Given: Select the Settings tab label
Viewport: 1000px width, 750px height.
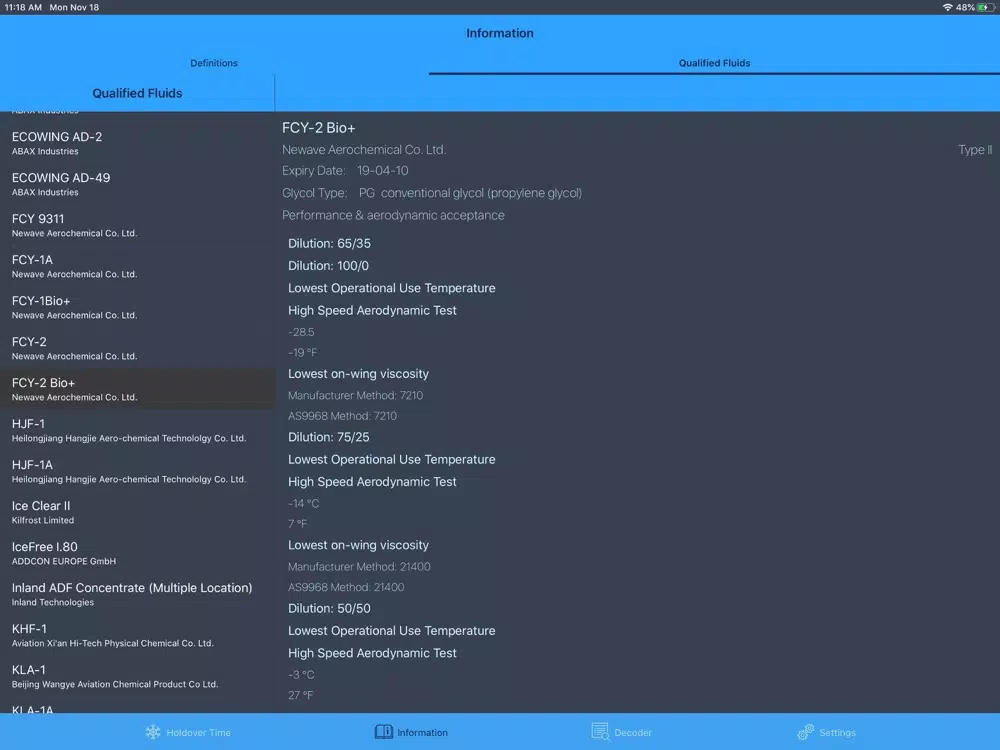Looking at the screenshot, I should tap(837, 733).
